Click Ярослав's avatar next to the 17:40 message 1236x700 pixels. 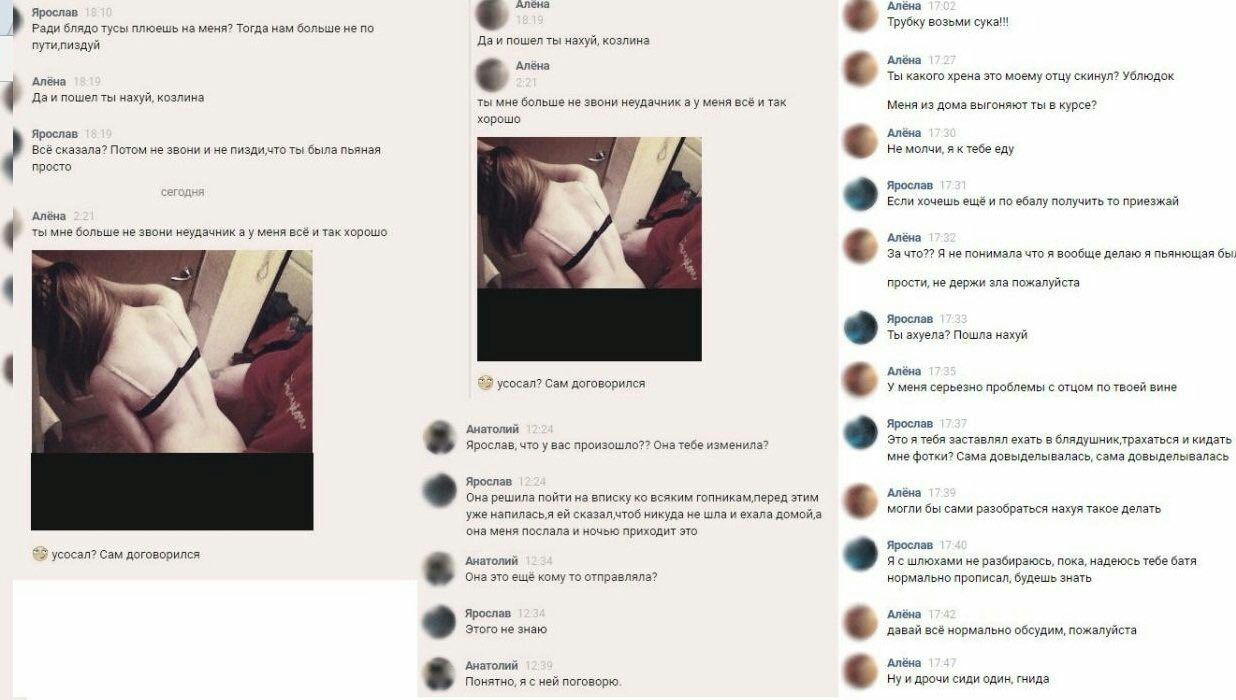[x=861, y=553]
